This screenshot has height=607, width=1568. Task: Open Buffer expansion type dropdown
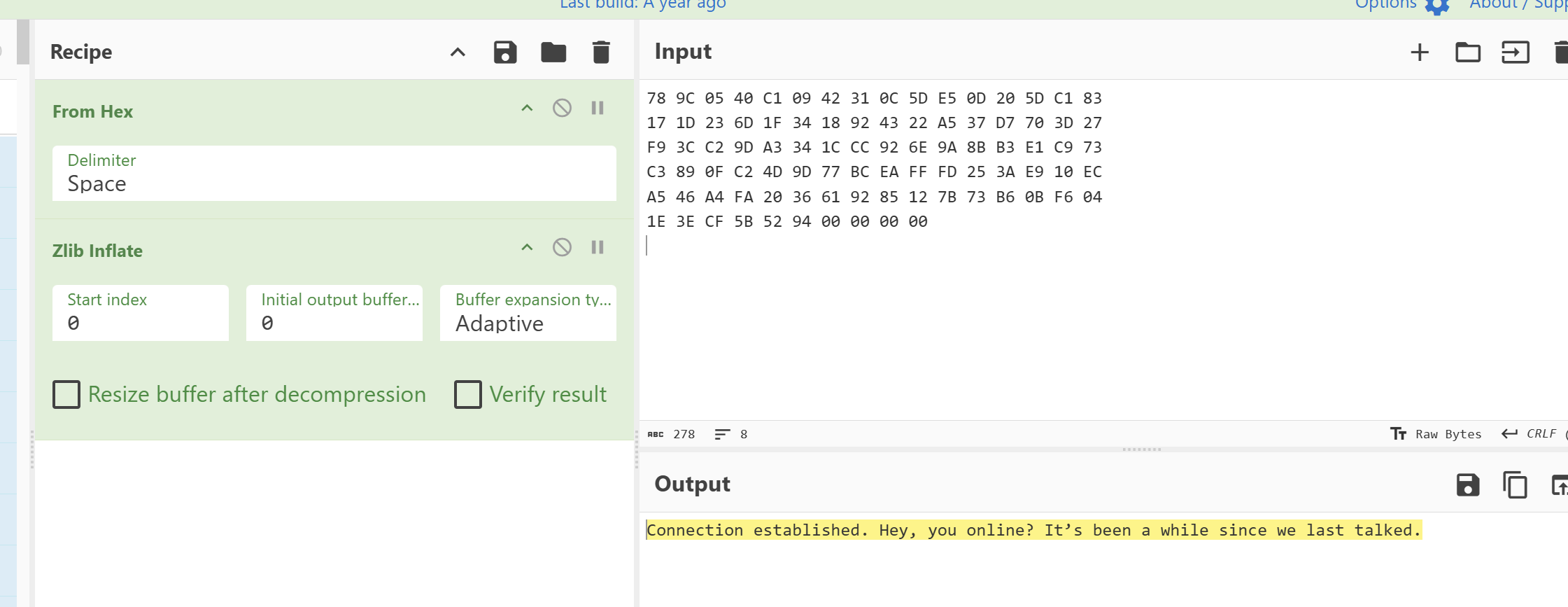pos(528,314)
